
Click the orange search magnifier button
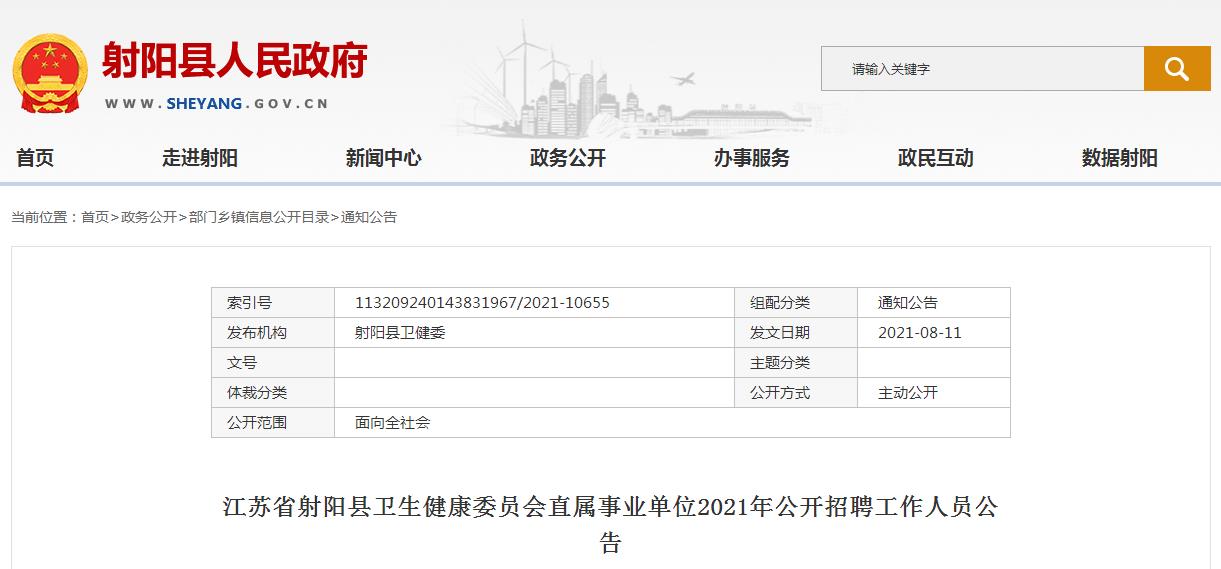tap(1176, 69)
